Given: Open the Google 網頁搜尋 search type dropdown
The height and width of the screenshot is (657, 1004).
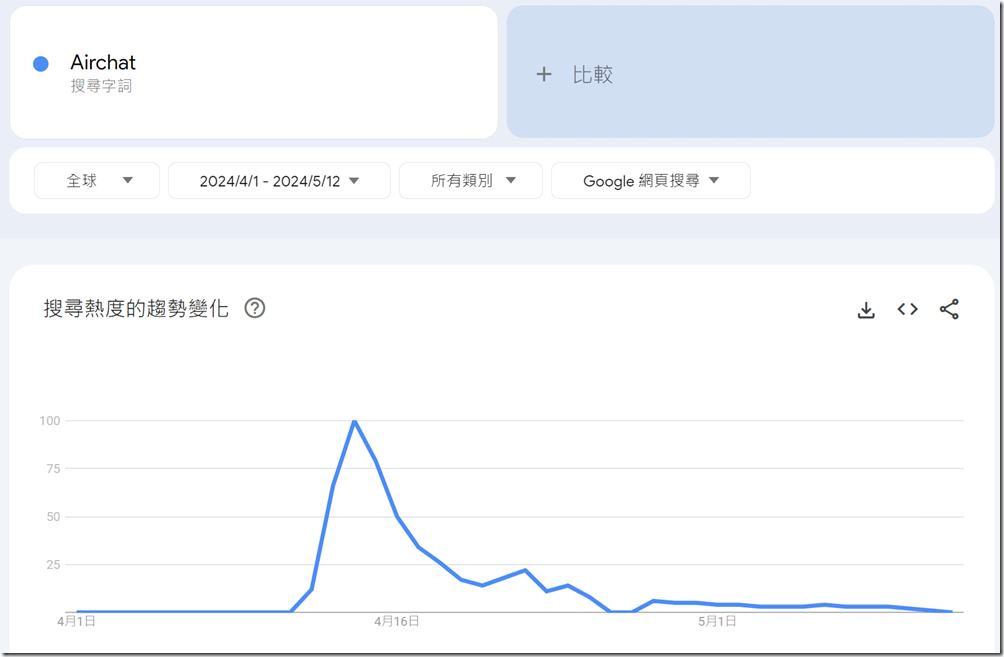Looking at the screenshot, I should [651, 181].
